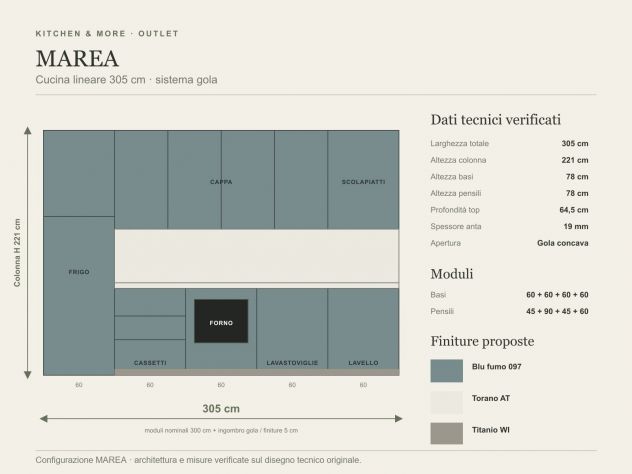Click the CASSETTI drawer base unit

150,328
